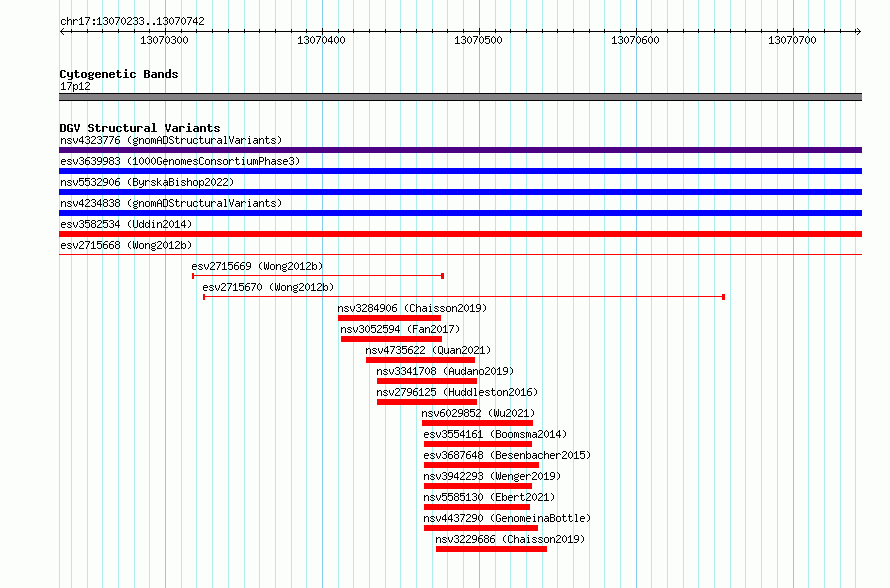Click the 13070700 ruler position
The image size is (890, 588).
coord(792,40)
